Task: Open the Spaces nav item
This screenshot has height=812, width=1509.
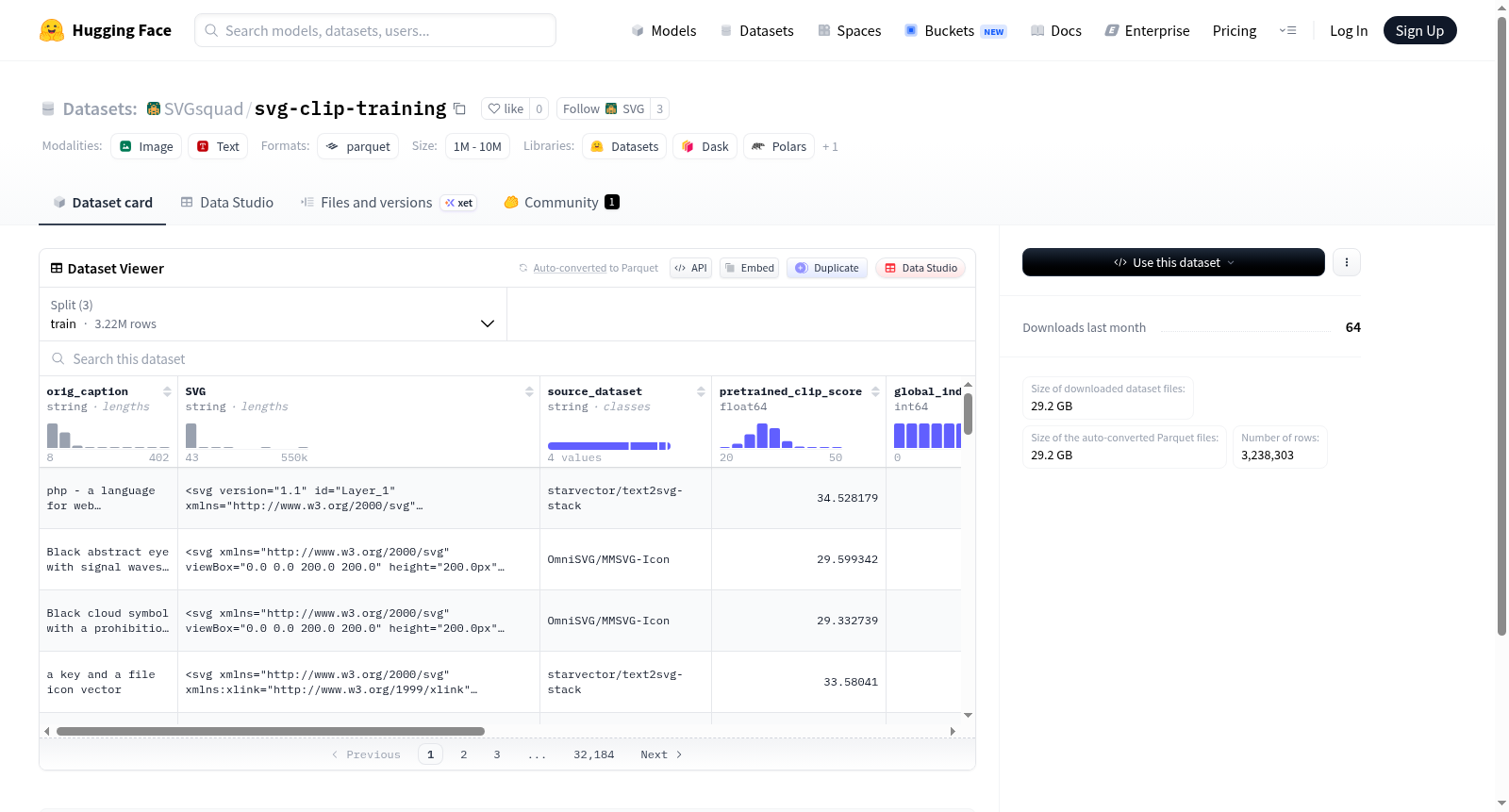Action: tap(850, 30)
